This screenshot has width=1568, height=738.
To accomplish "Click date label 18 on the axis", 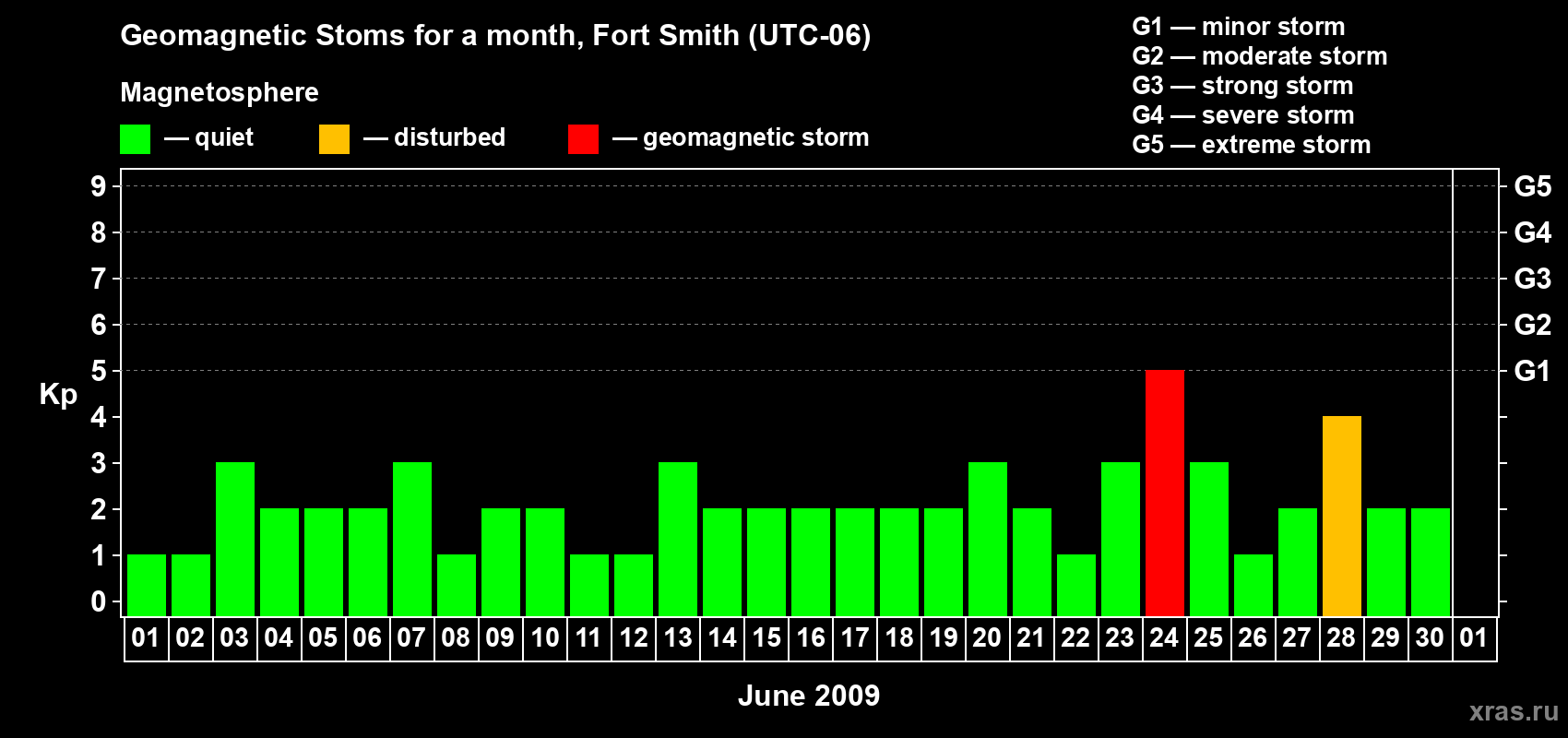I will click(x=898, y=638).
